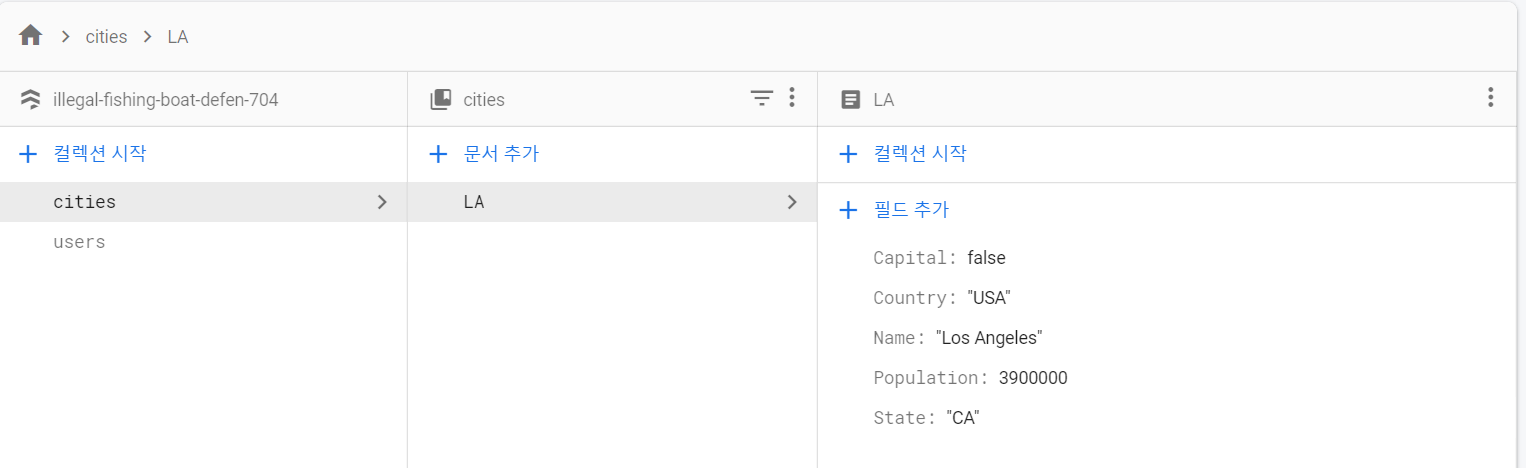Select the LA document row
1526x468 pixels.
612,202
